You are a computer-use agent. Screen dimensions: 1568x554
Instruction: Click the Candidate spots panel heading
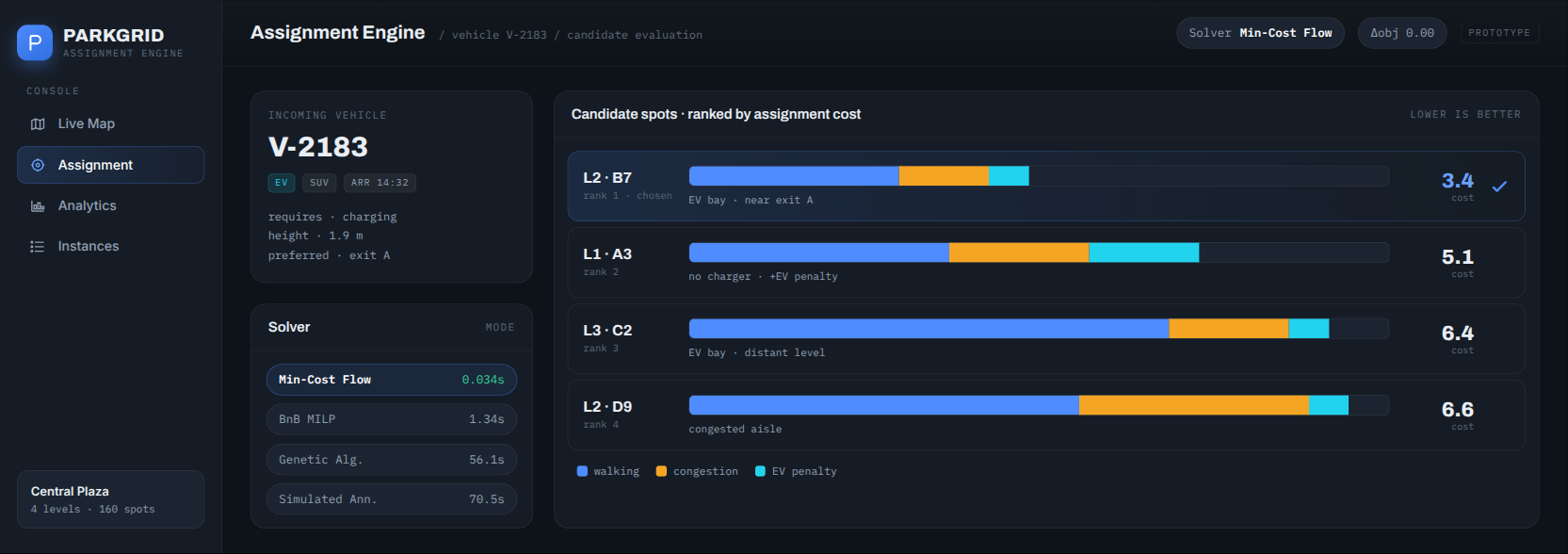[716, 114]
